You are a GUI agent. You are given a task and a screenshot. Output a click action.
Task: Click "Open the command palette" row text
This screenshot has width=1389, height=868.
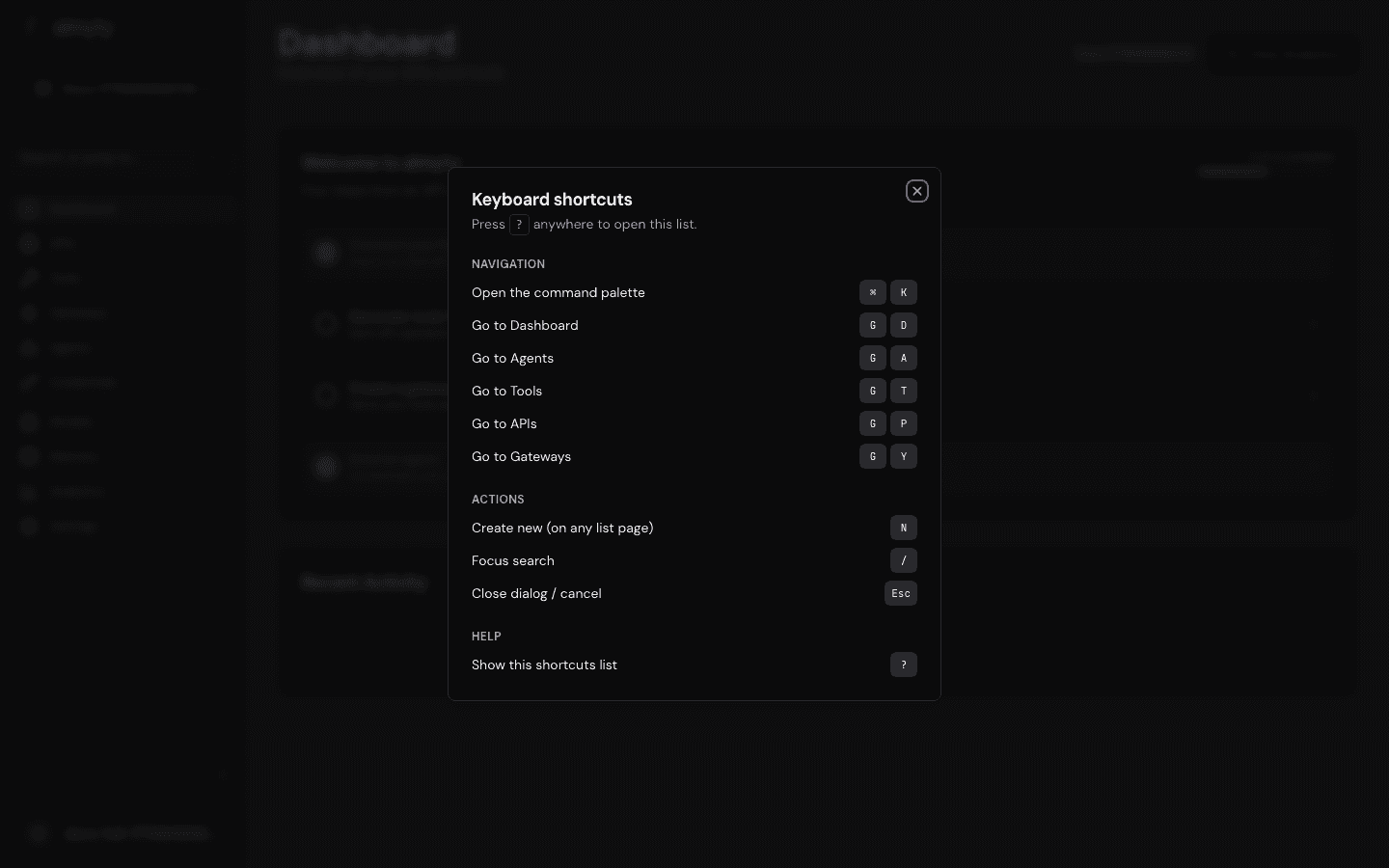pyautogui.click(x=558, y=292)
